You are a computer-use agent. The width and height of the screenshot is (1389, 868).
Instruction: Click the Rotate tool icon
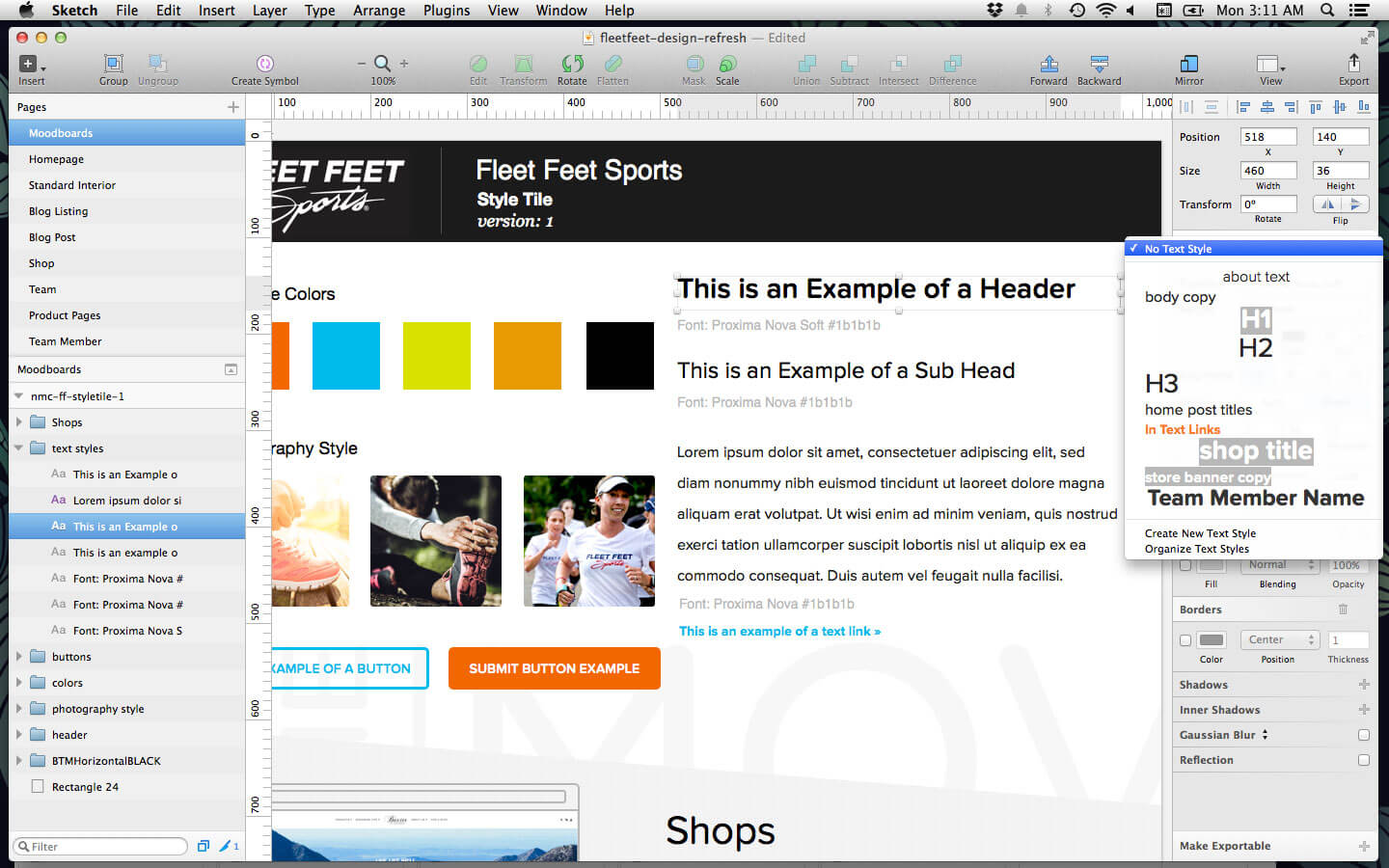[x=572, y=63]
